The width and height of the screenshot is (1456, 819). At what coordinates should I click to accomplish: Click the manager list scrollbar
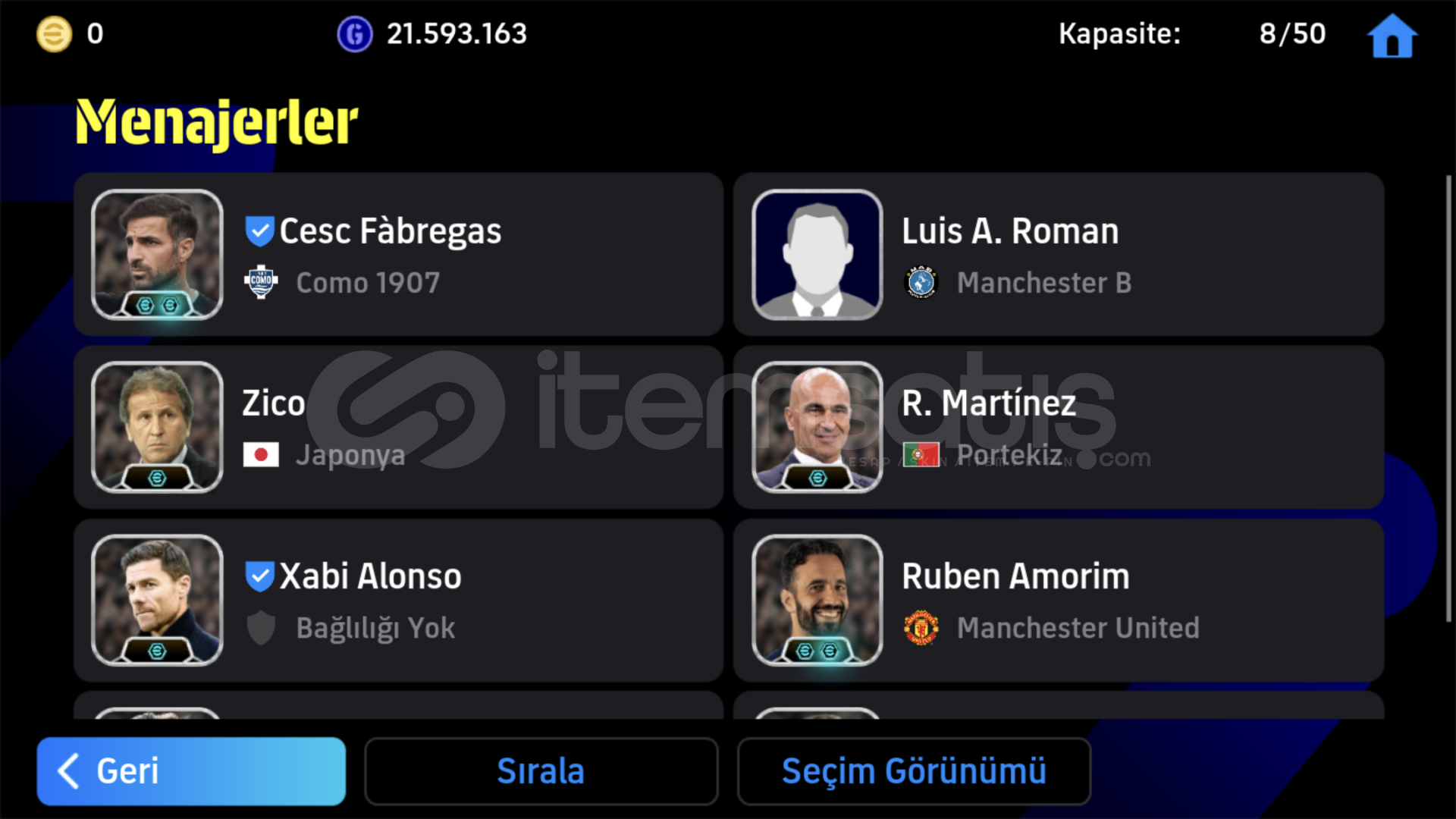click(x=1448, y=398)
